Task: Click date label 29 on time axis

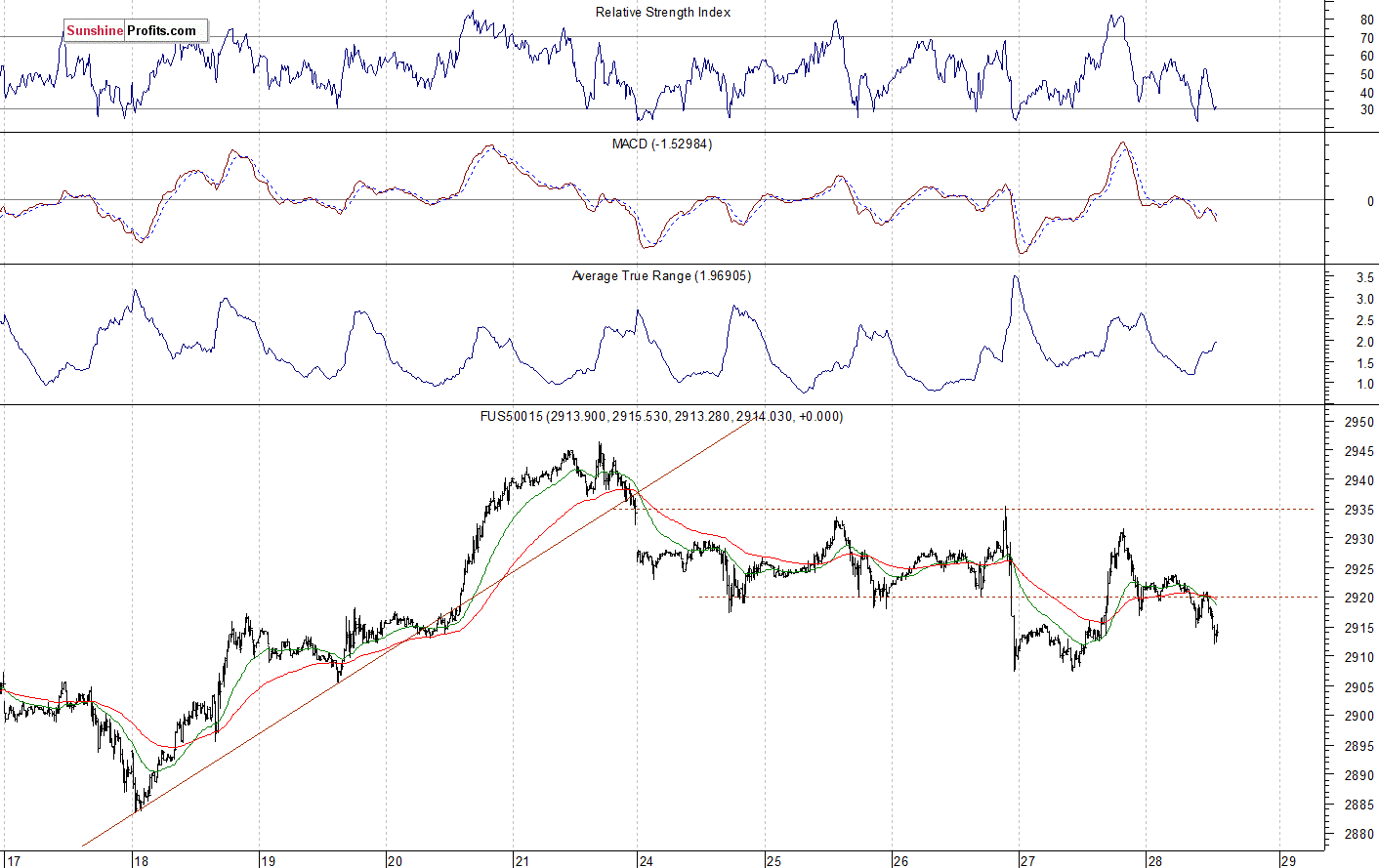Action: (1288, 861)
